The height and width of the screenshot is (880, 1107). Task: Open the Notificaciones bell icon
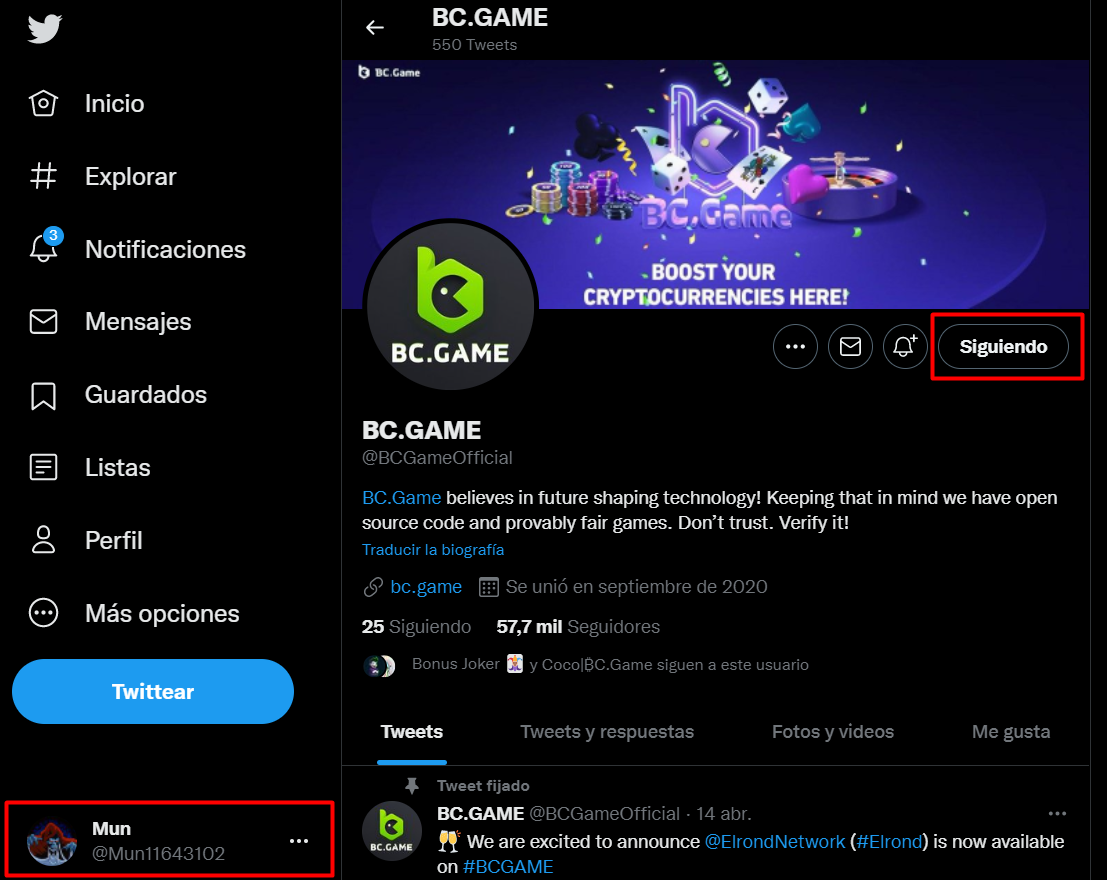(x=44, y=248)
